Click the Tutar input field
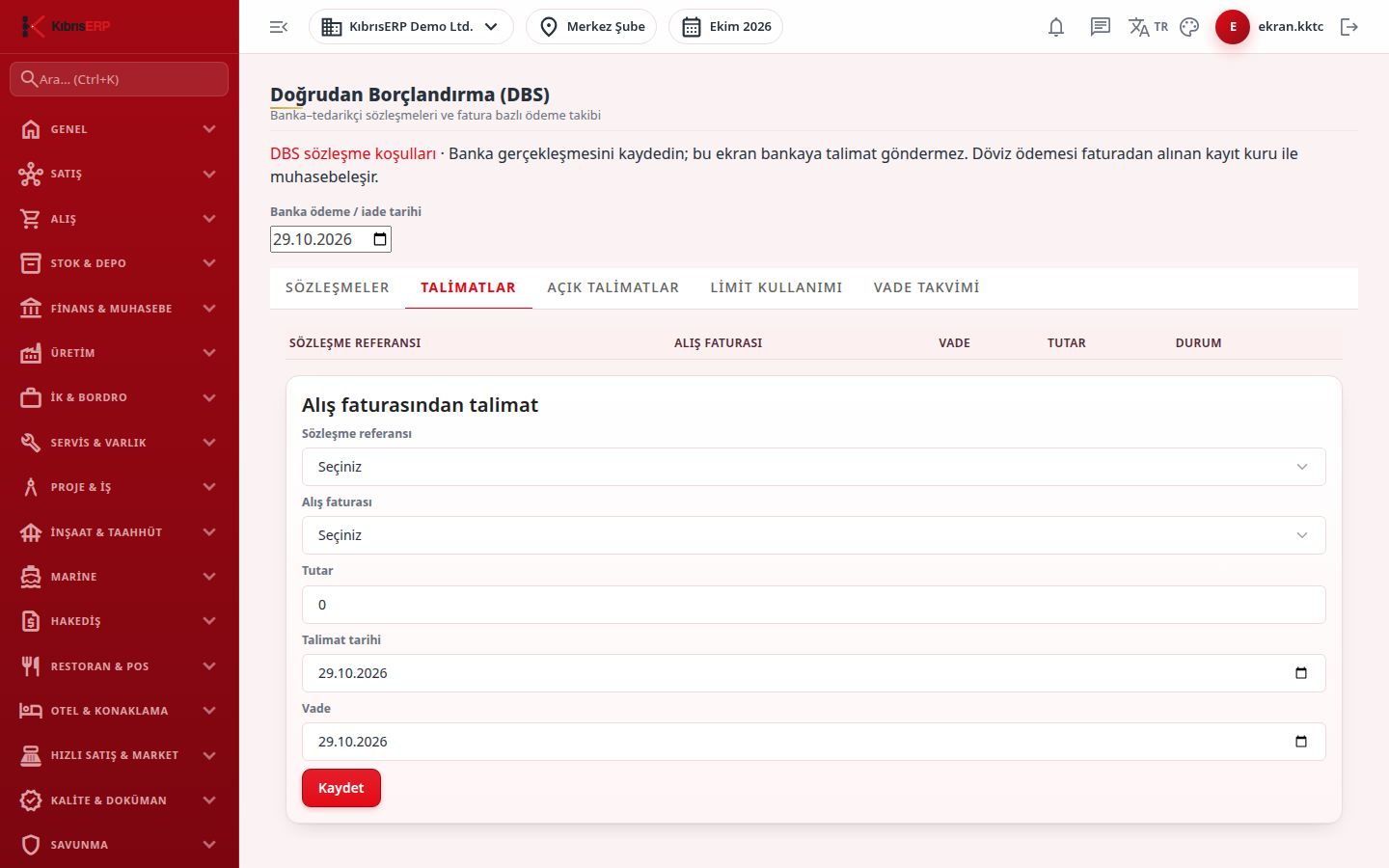This screenshot has height=868, width=1389. point(813,605)
